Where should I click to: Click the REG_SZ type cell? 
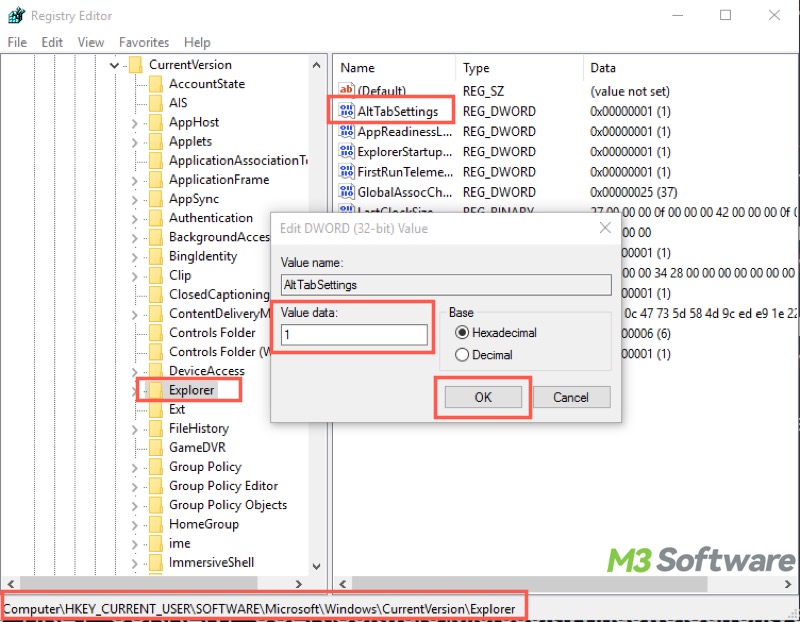pyautogui.click(x=483, y=91)
